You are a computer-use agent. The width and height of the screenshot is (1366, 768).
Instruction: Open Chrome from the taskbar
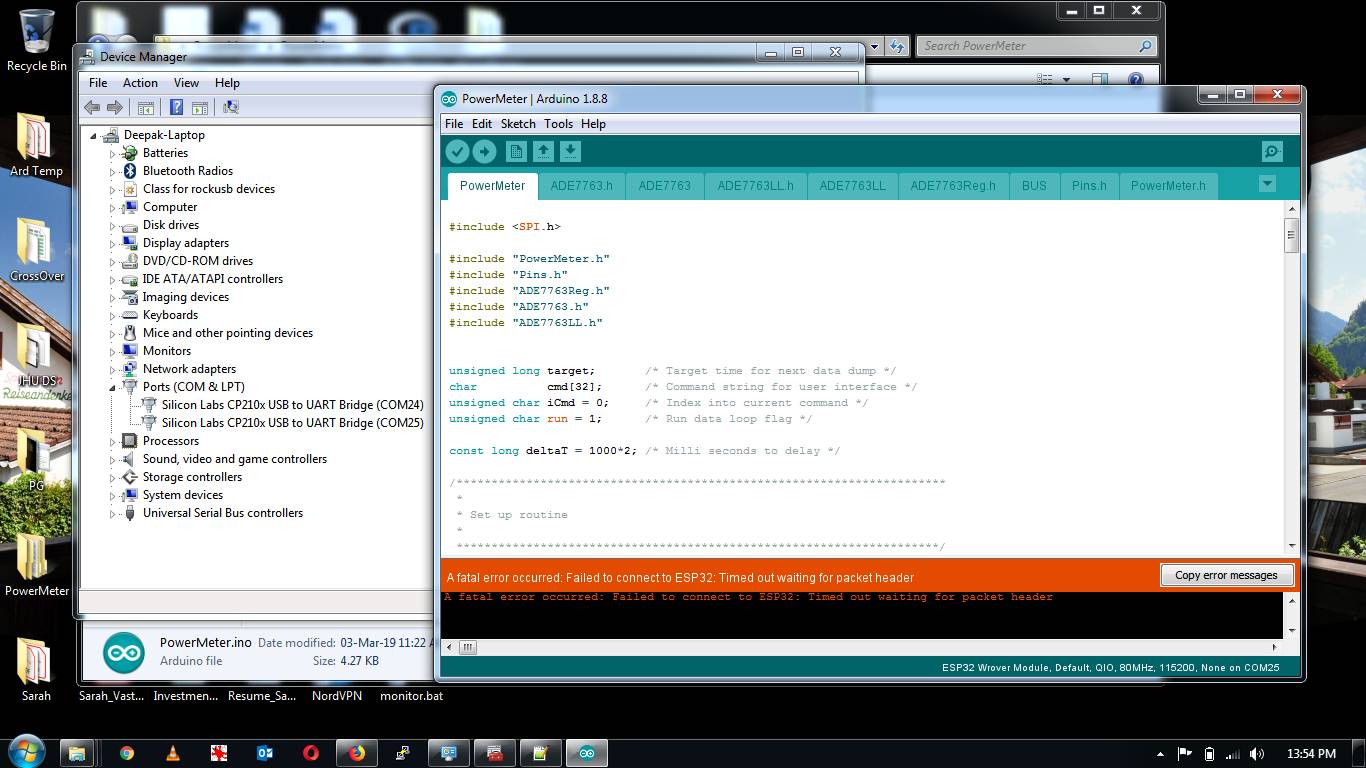click(127, 753)
